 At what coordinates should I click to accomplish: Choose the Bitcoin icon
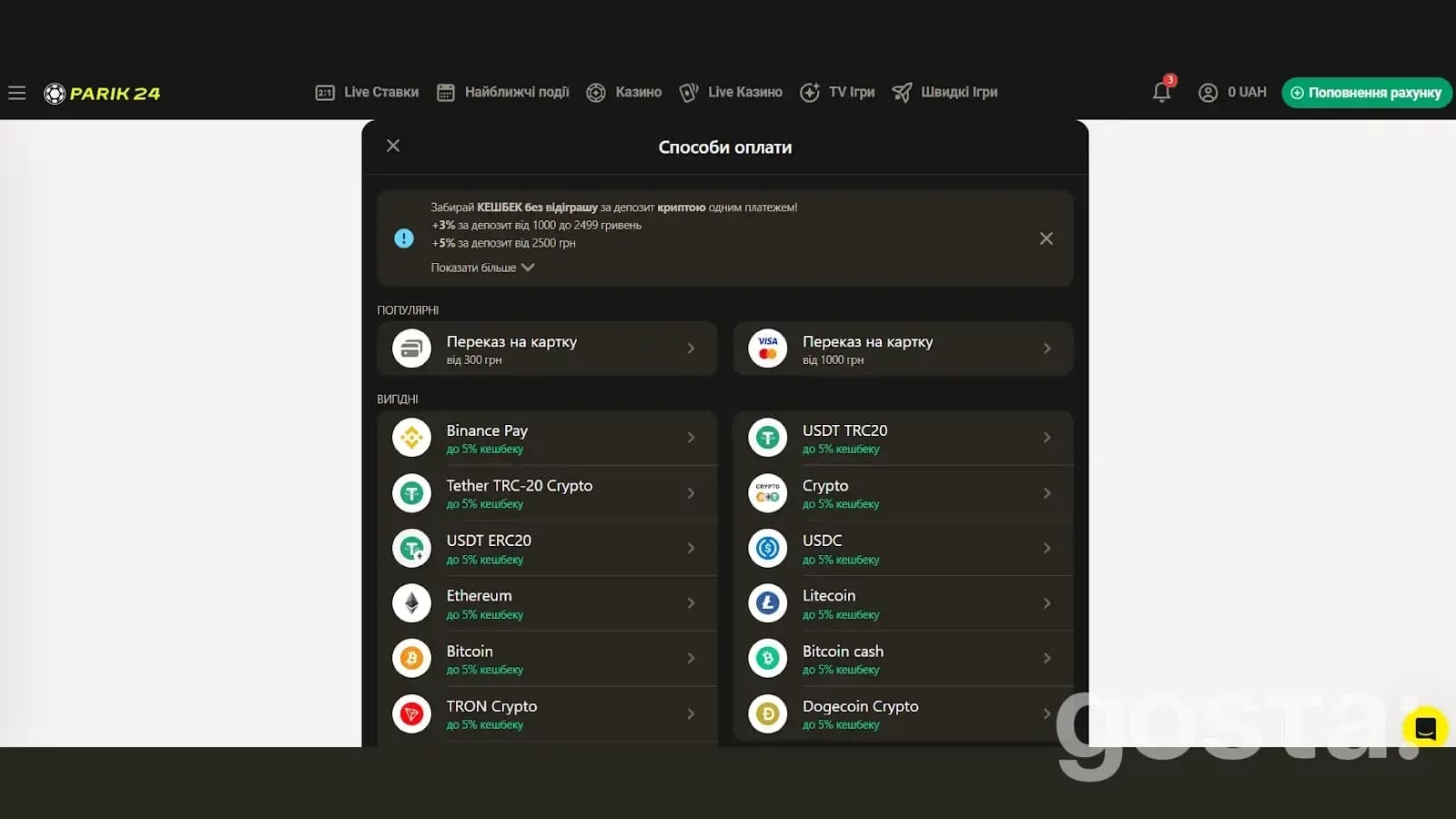(411, 659)
